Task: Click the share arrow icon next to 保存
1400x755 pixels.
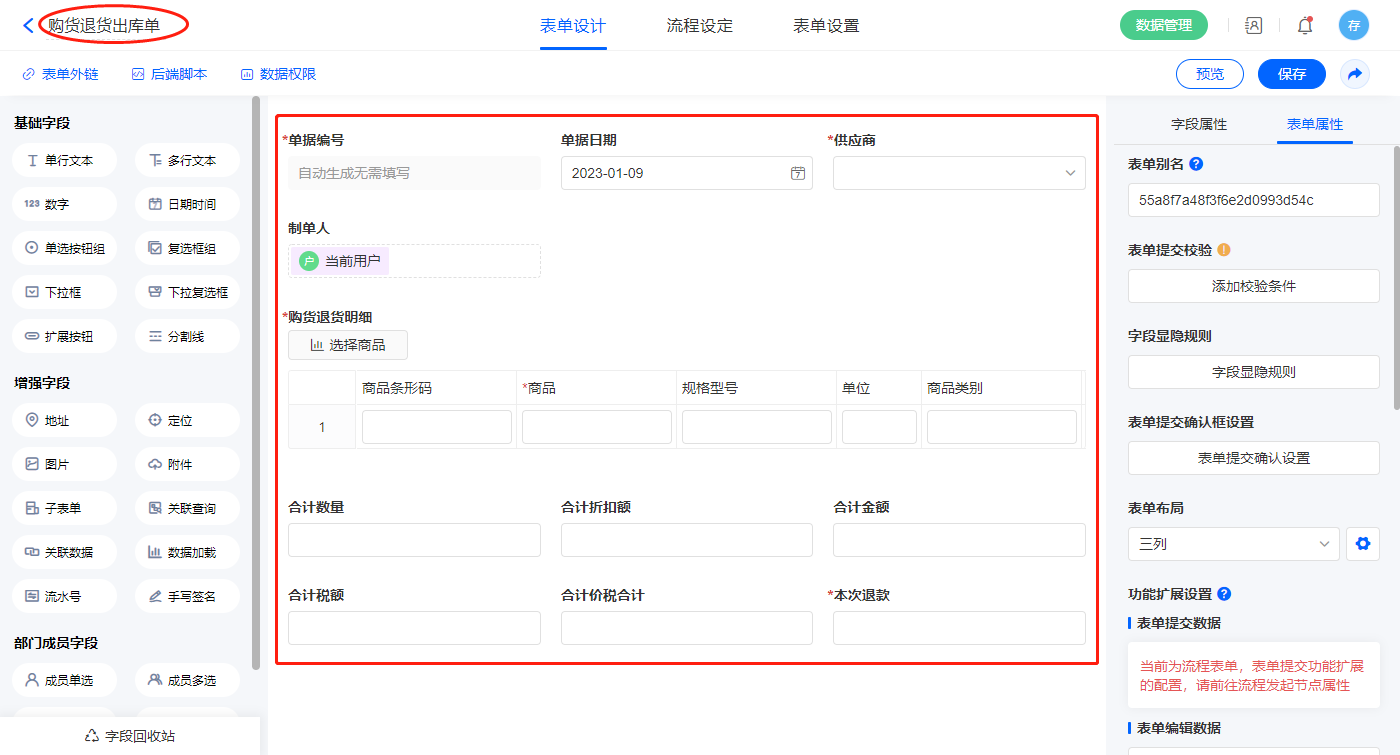Action: point(1355,74)
